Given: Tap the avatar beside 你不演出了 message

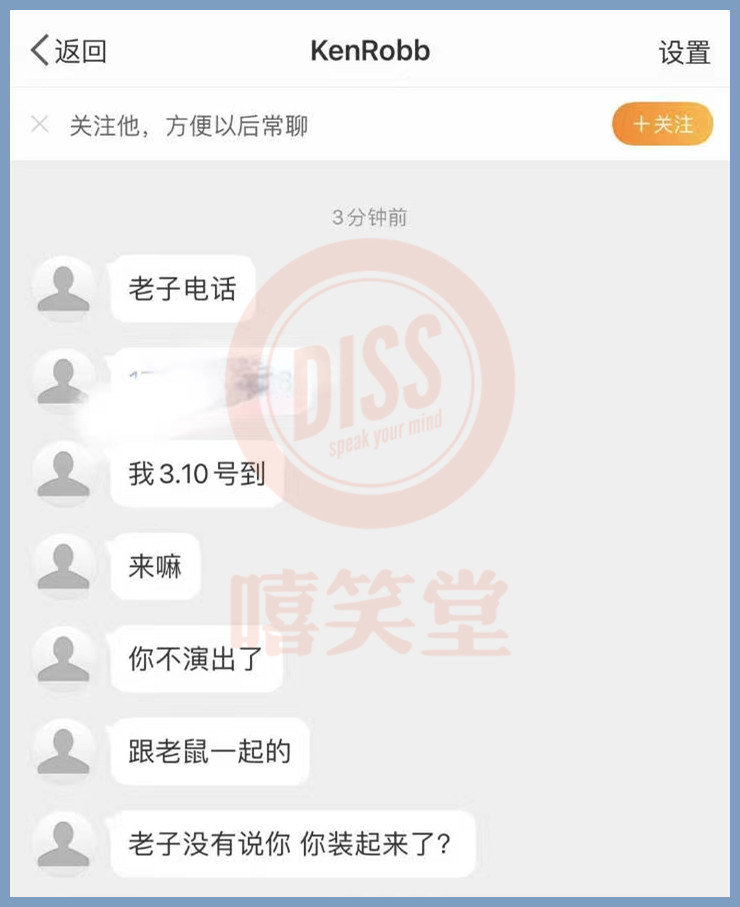Looking at the screenshot, I should pos(64,658).
